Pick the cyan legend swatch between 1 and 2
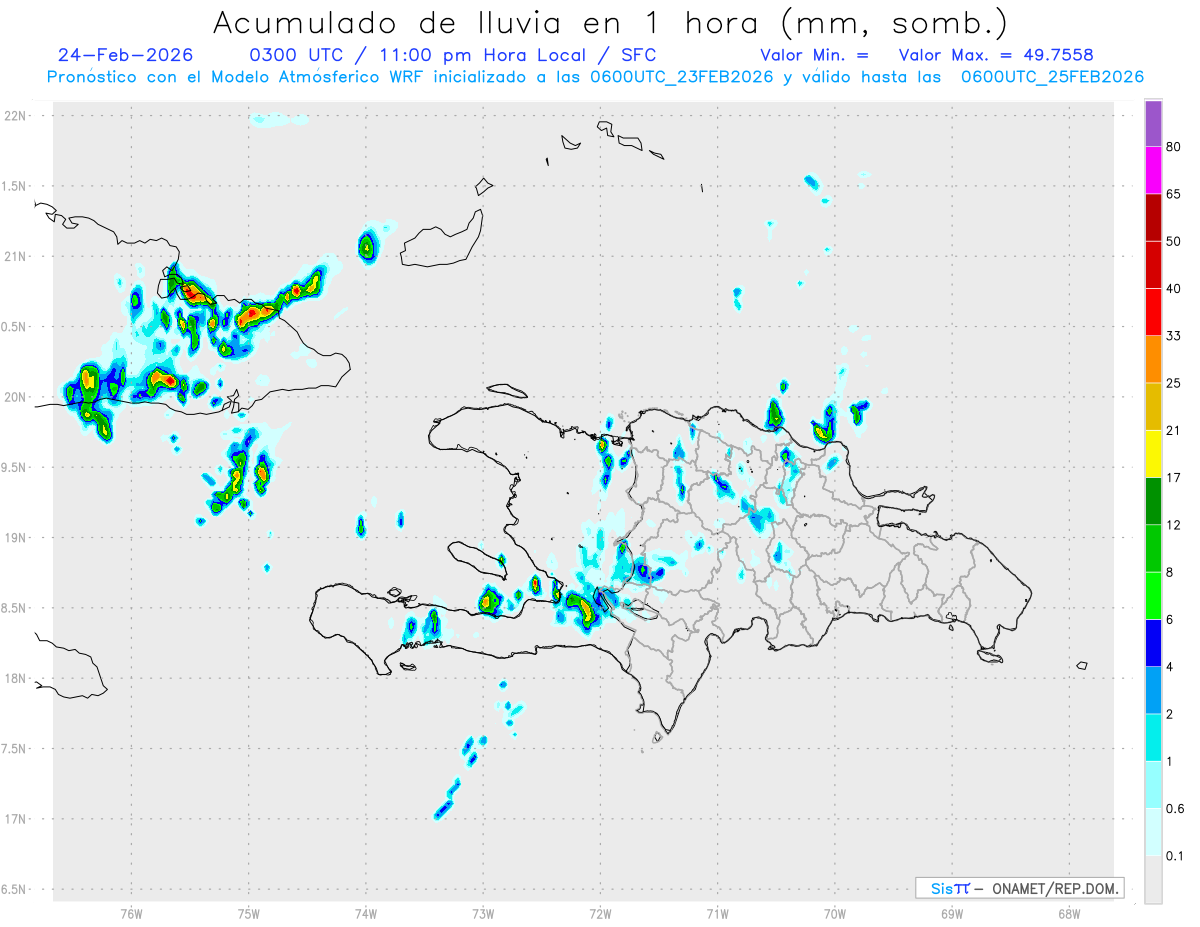The width and height of the screenshot is (1200, 927). click(1153, 737)
